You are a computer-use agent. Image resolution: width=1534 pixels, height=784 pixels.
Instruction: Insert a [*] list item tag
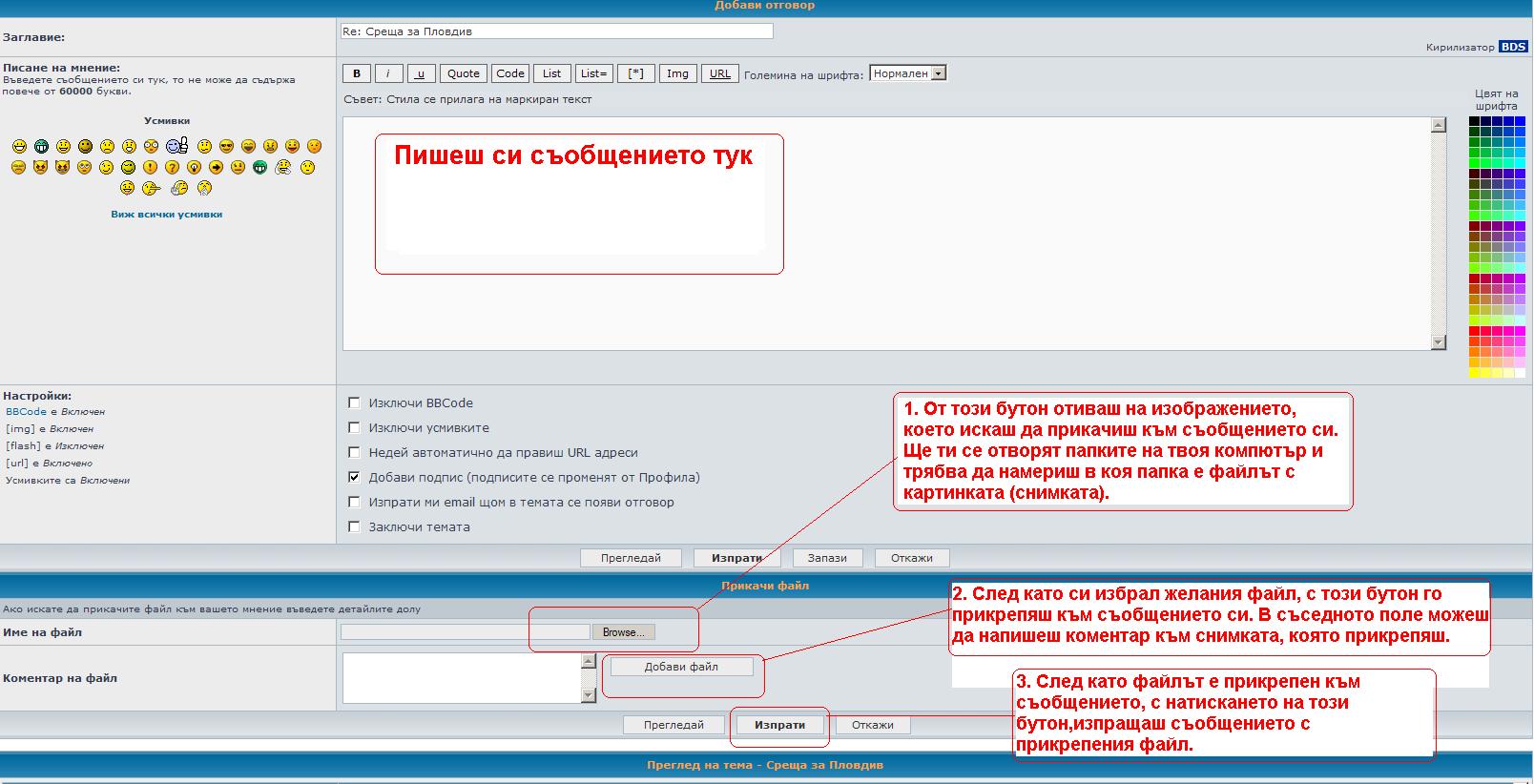[635, 73]
